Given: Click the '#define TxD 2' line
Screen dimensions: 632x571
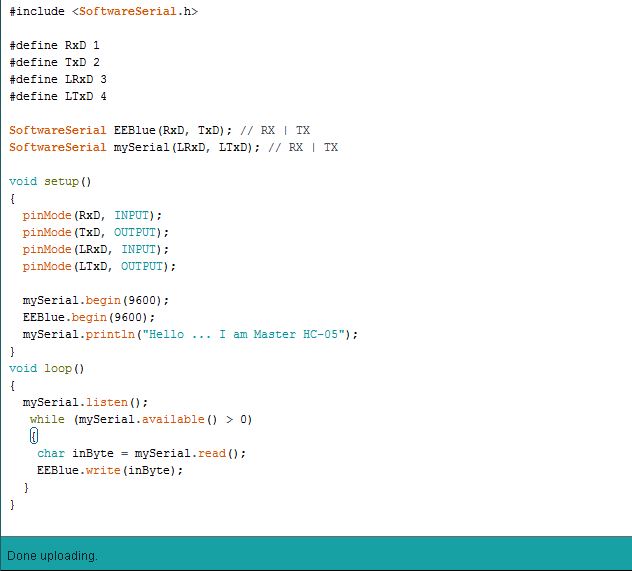Looking at the screenshot, I should coord(54,62).
